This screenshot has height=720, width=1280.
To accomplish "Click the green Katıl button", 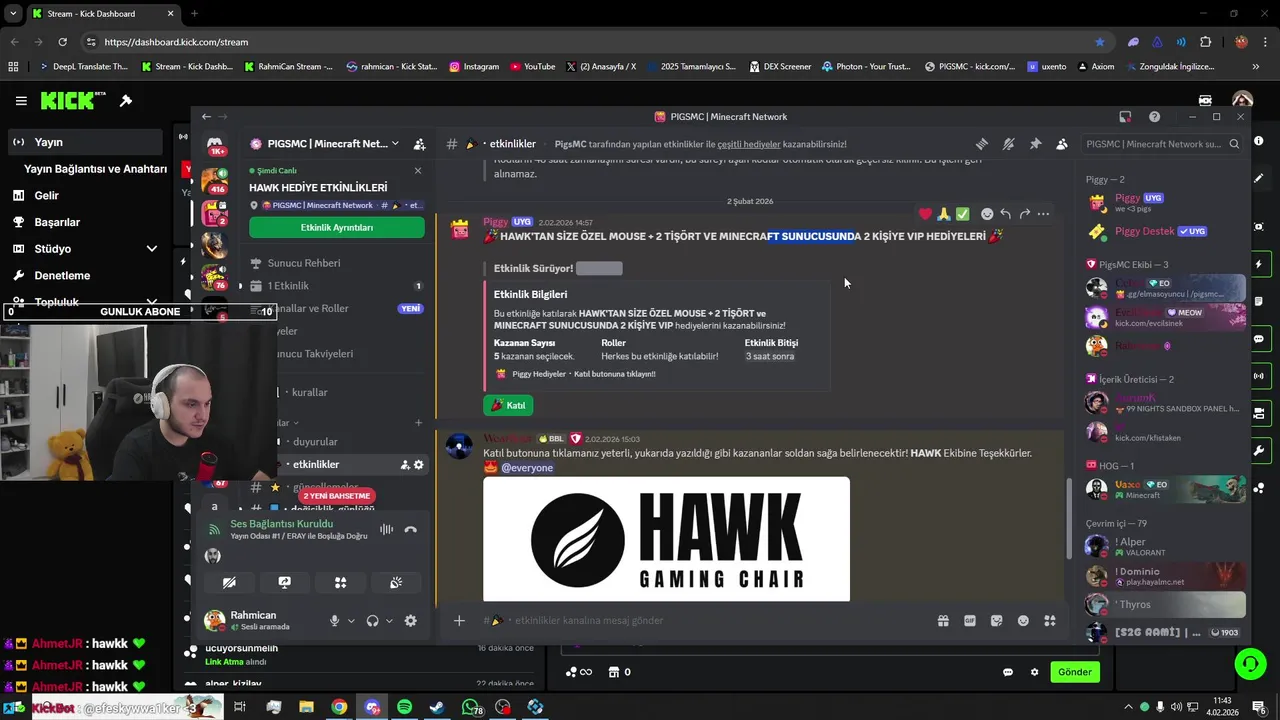I will point(508,405).
